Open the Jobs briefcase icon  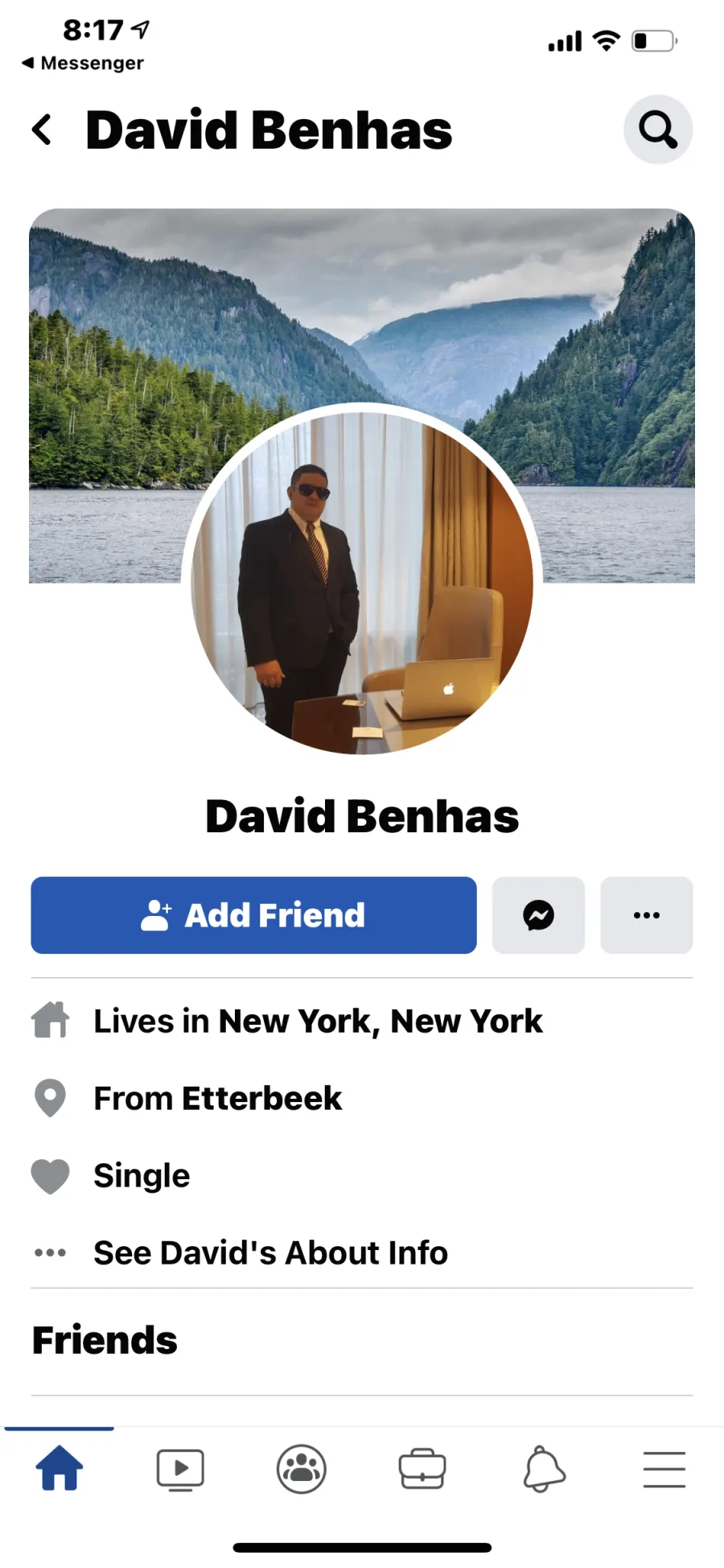[x=422, y=1469]
